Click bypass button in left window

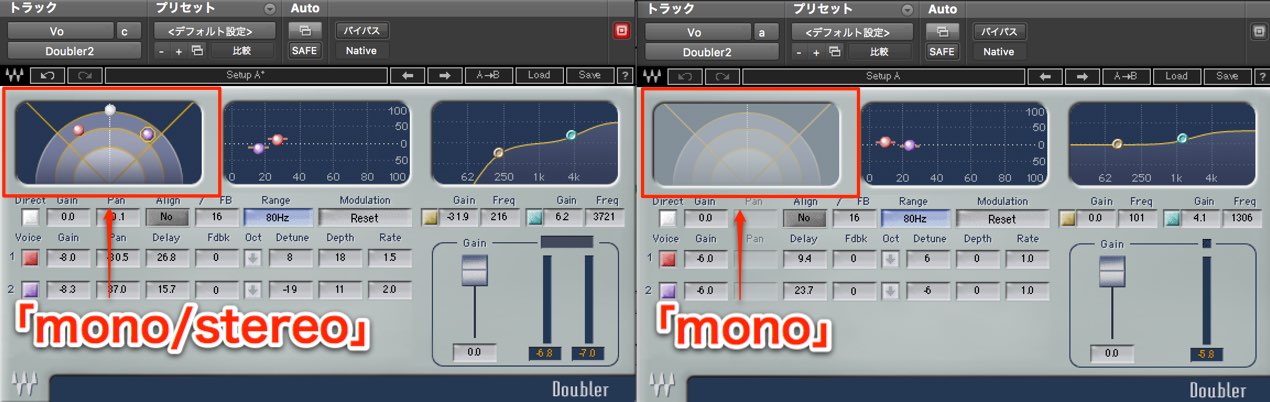pos(360,31)
